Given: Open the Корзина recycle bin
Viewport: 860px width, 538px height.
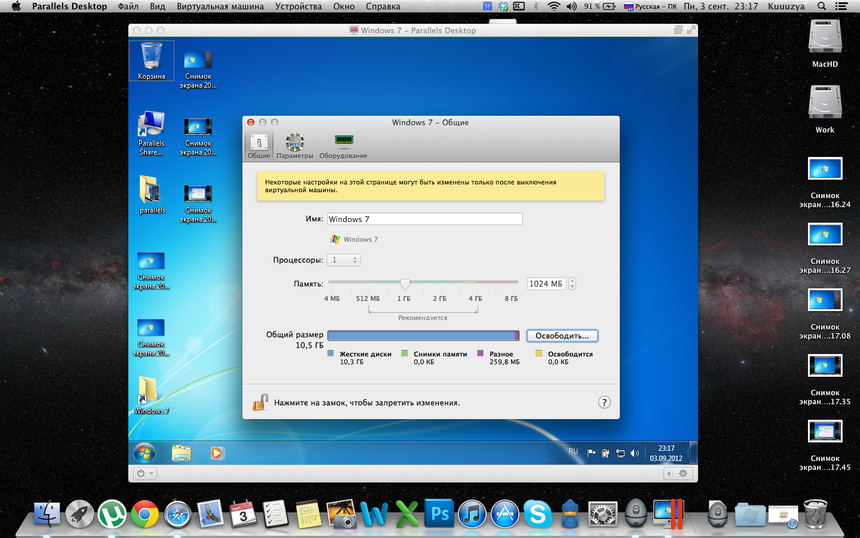Looking at the screenshot, I should click(x=152, y=60).
